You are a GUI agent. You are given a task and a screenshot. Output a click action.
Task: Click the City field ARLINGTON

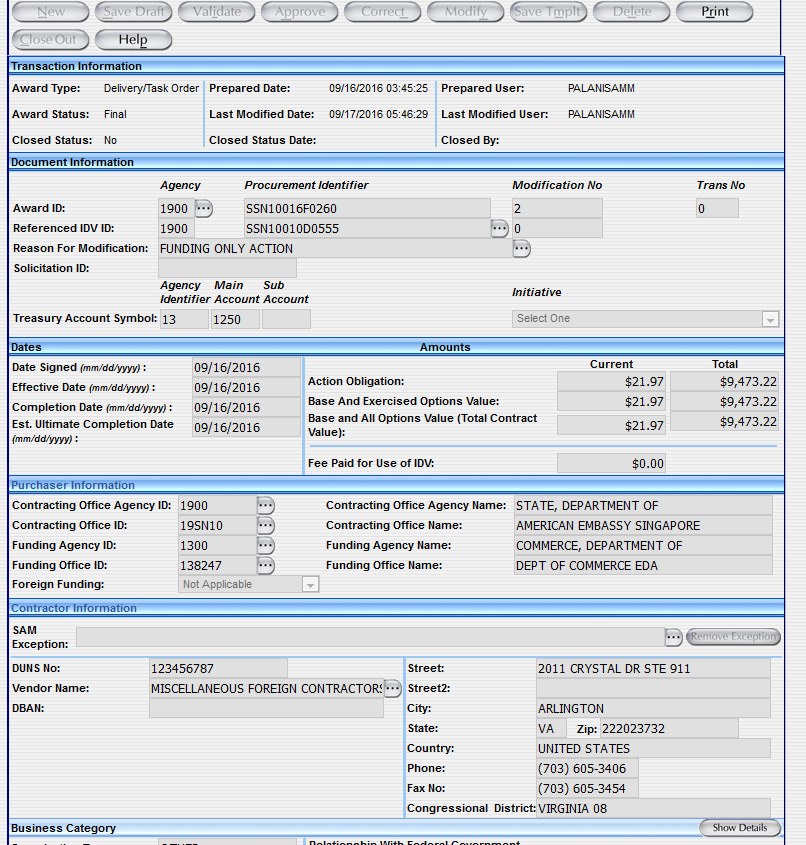coord(654,708)
